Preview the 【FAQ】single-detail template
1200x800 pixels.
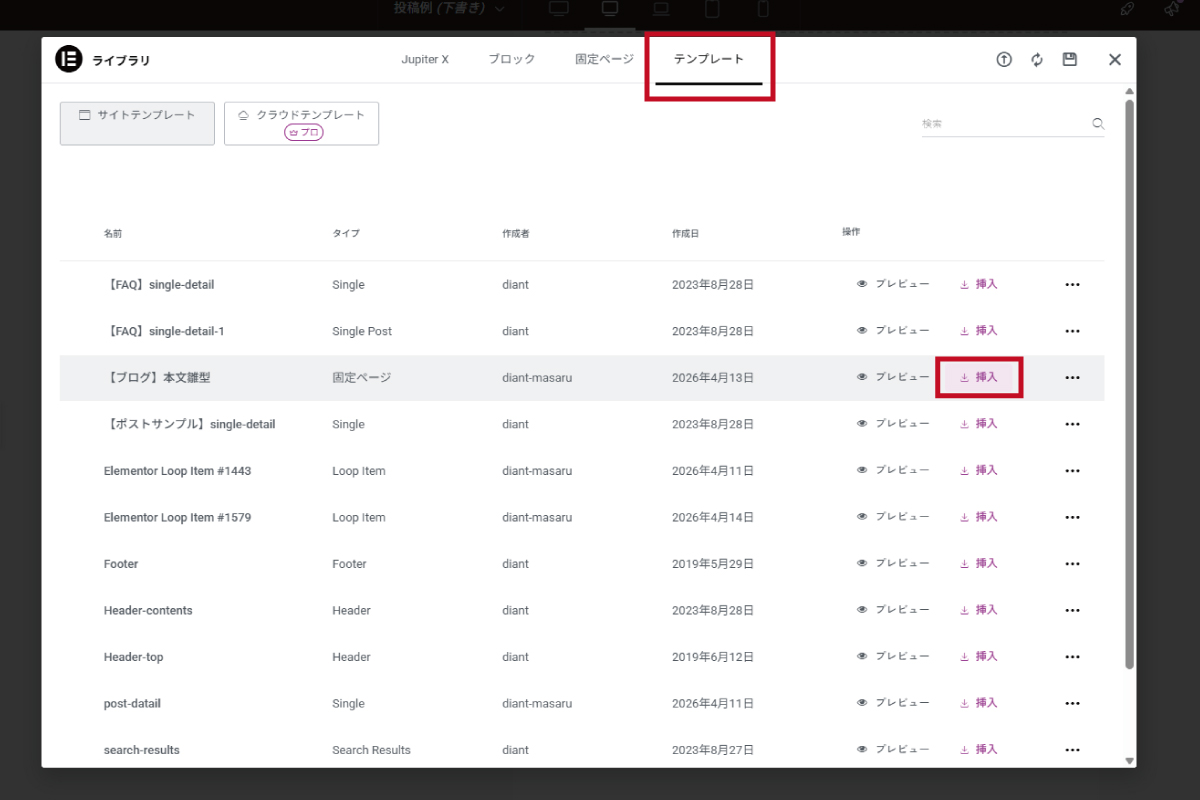pos(893,284)
